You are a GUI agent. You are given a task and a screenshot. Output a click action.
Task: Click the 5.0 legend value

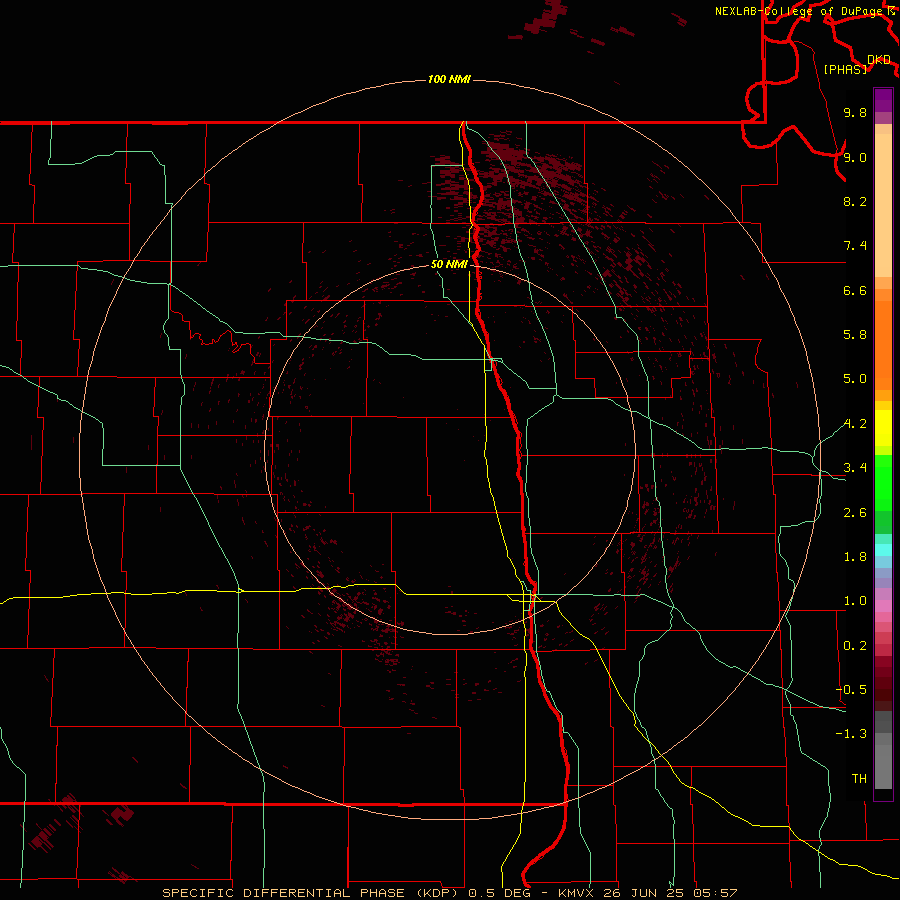click(855, 379)
